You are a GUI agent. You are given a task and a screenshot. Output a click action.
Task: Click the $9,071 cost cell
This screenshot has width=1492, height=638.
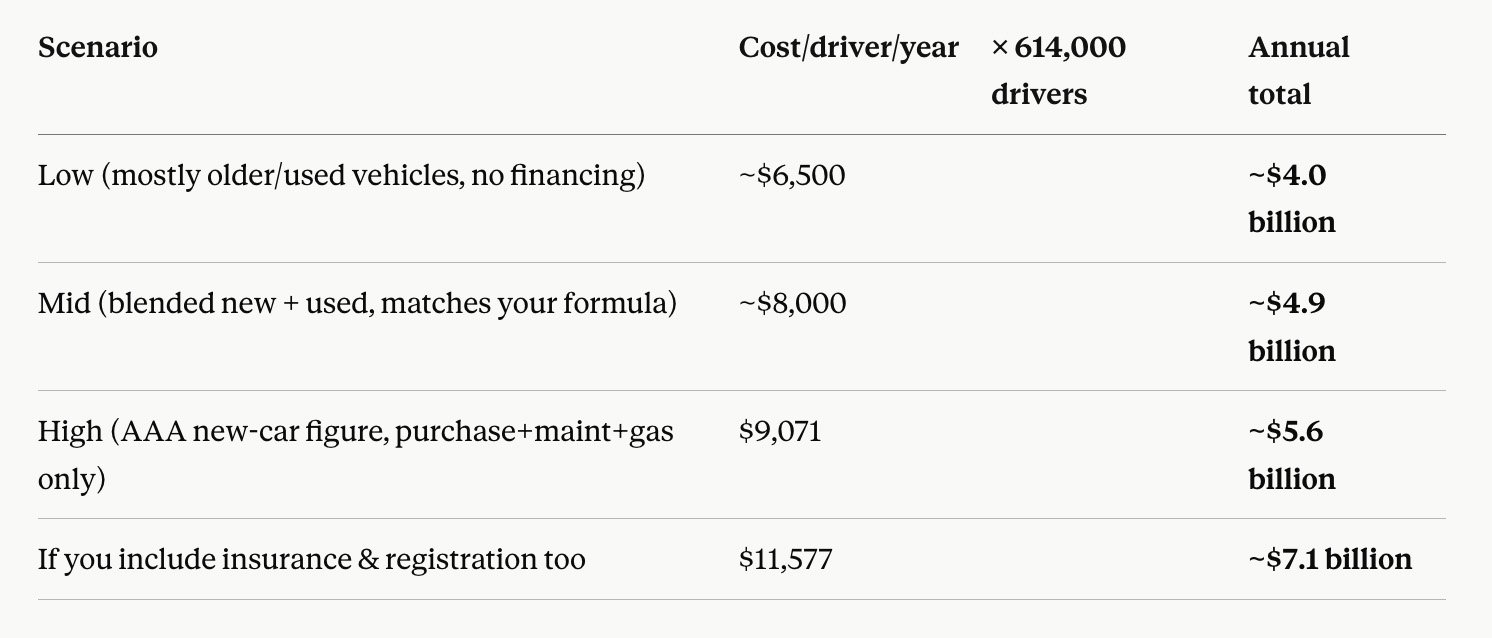pos(780,432)
